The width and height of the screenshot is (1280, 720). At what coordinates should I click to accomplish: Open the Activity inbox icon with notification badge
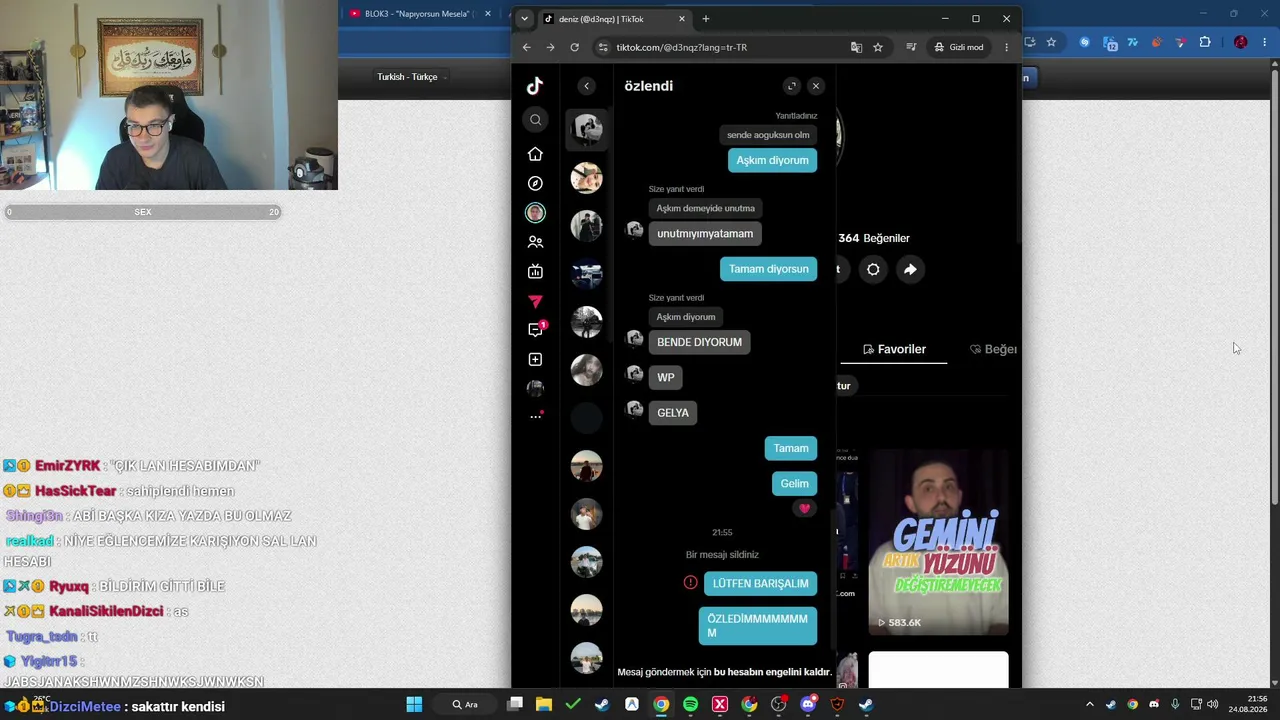[x=536, y=329]
